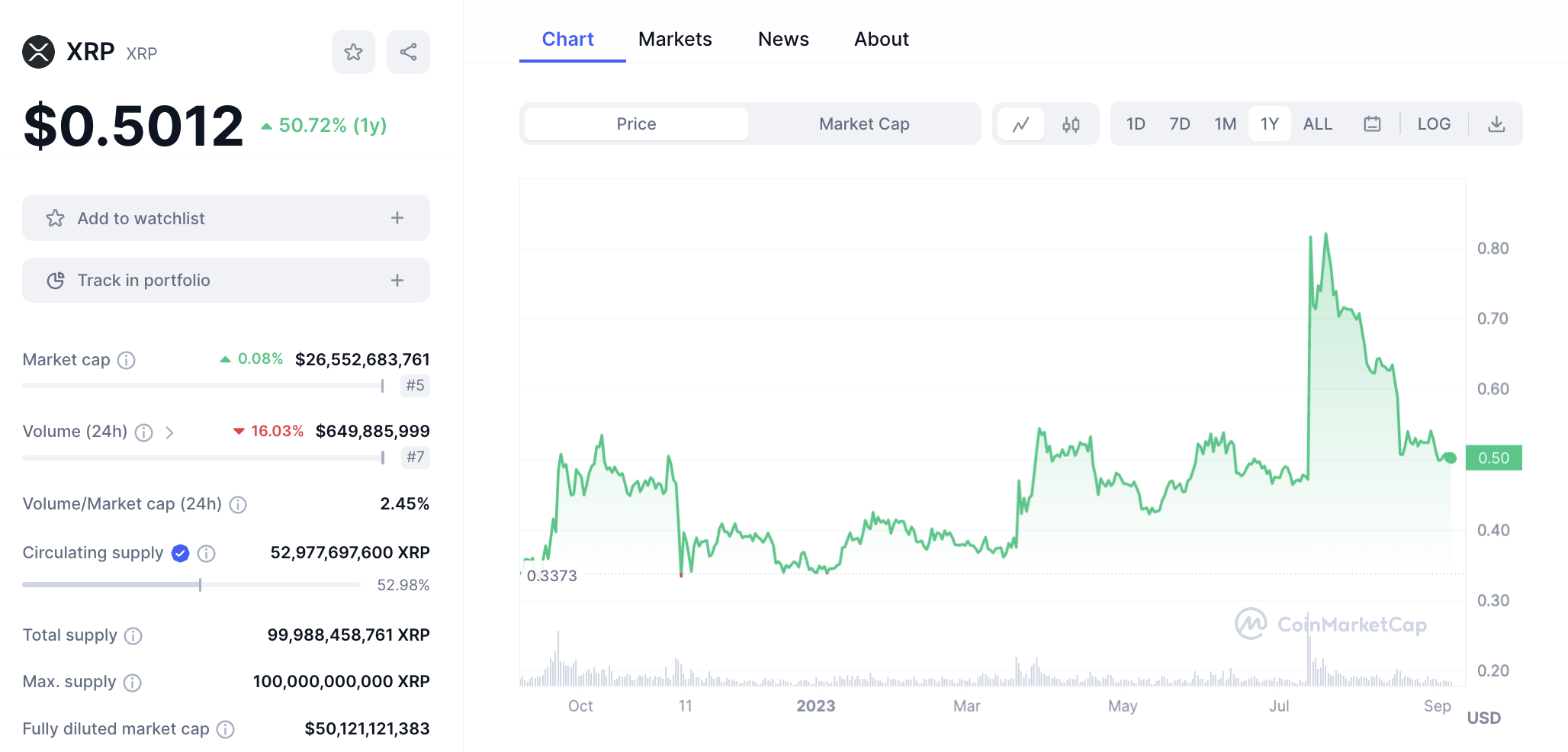Screen dimensions: 1568x752
Task: Open the calendar date range picker
Action: (1372, 124)
